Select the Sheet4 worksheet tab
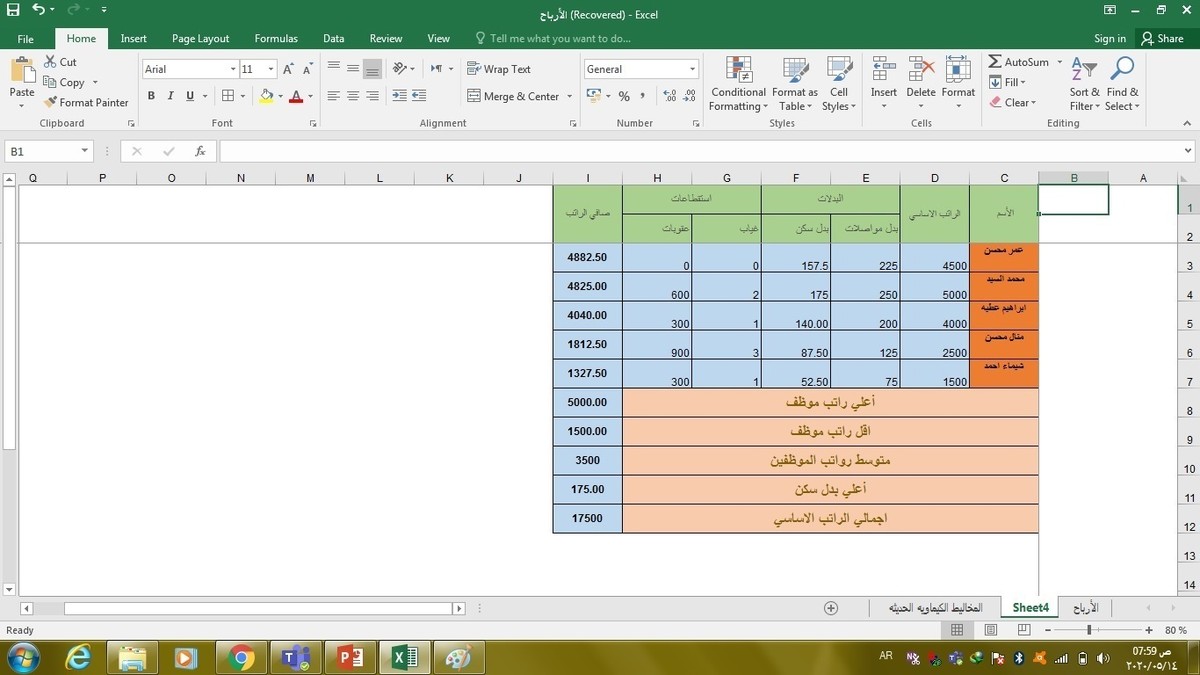Viewport: 1200px width, 675px height. [x=1030, y=608]
